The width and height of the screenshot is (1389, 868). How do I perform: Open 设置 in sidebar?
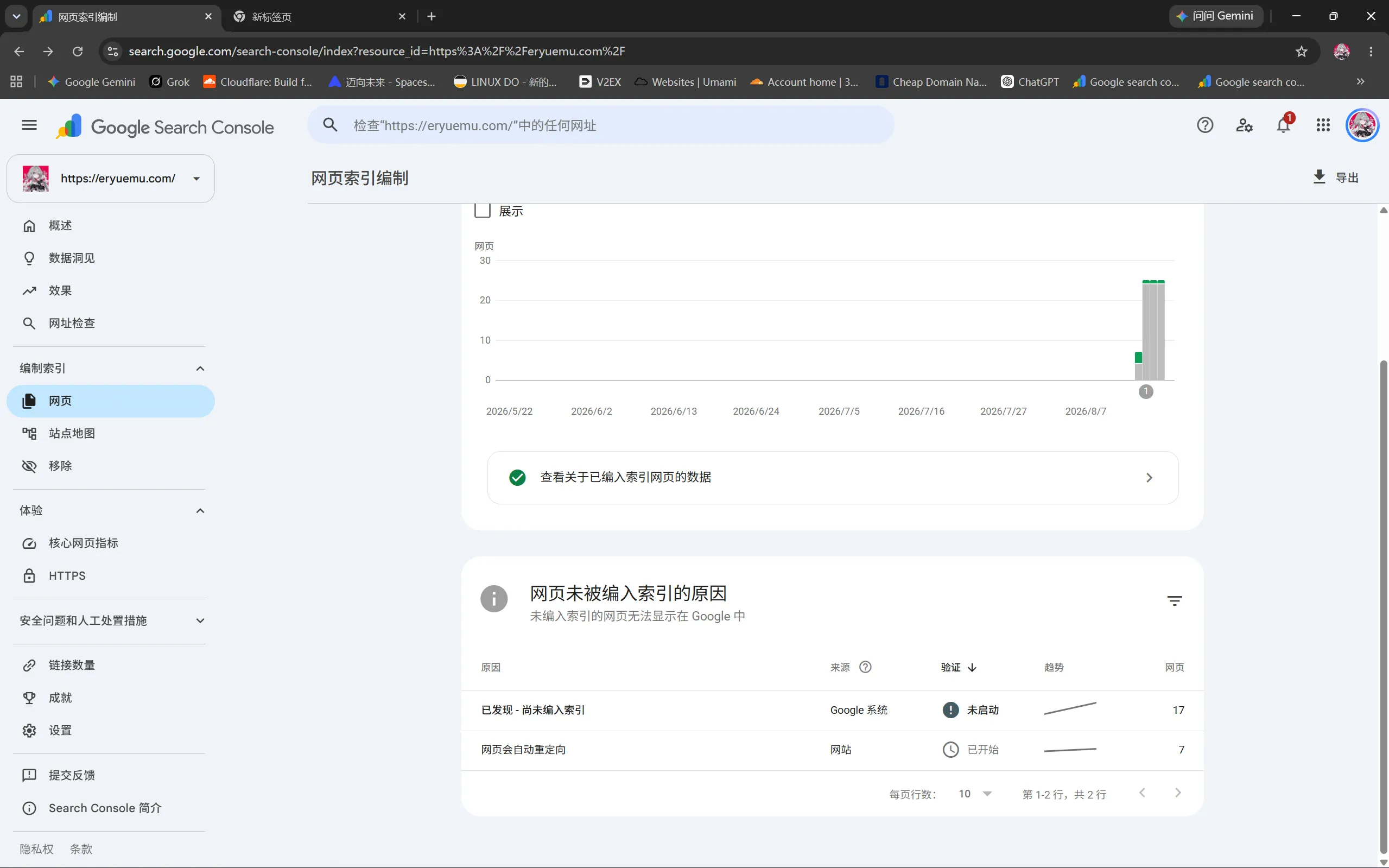click(x=111, y=730)
